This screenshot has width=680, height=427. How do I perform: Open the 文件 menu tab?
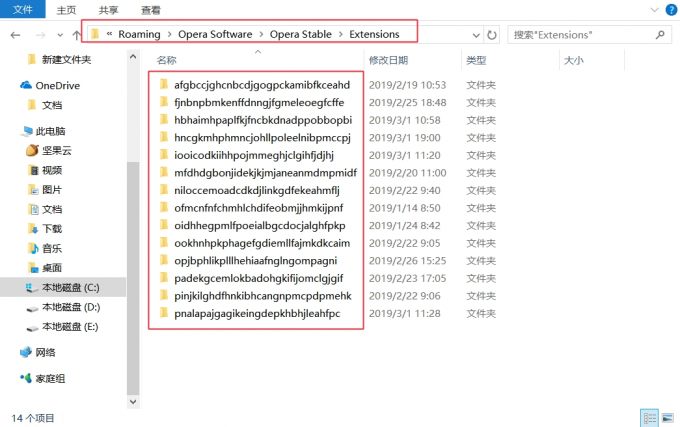pyautogui.click(x=23, y=9)
